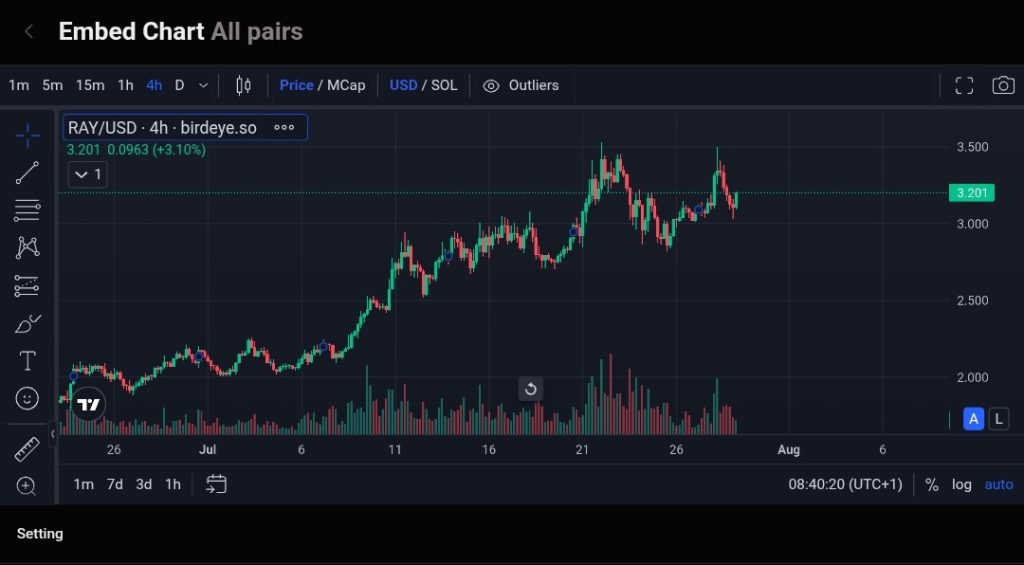Switch to the 15m timeframe
Viewport: 1024px width, 565px height.
click(x=90, y=85)
